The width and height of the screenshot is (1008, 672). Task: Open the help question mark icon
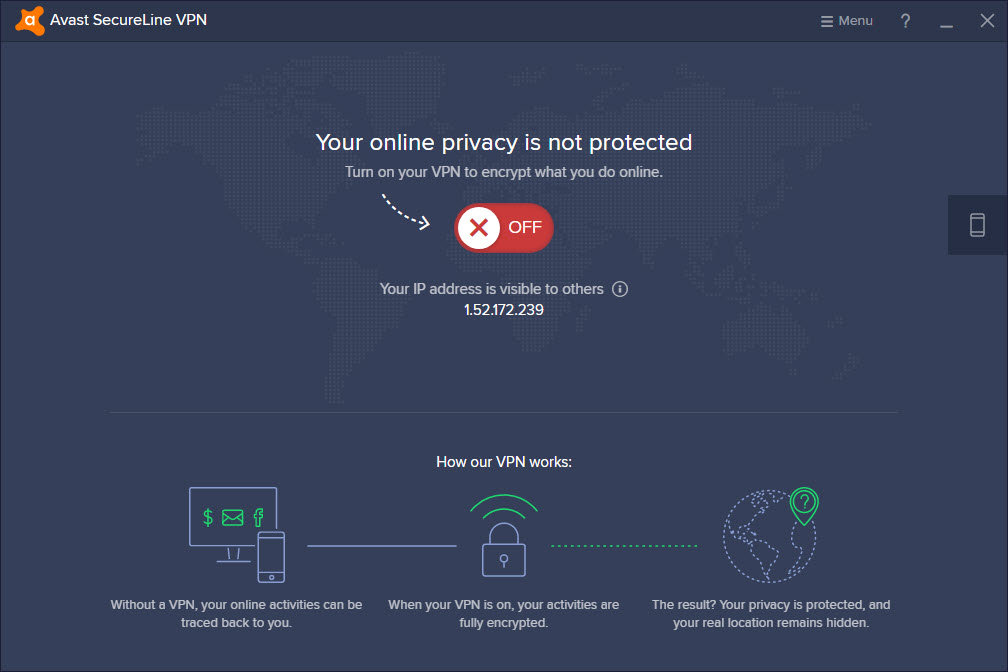[905, 21]
